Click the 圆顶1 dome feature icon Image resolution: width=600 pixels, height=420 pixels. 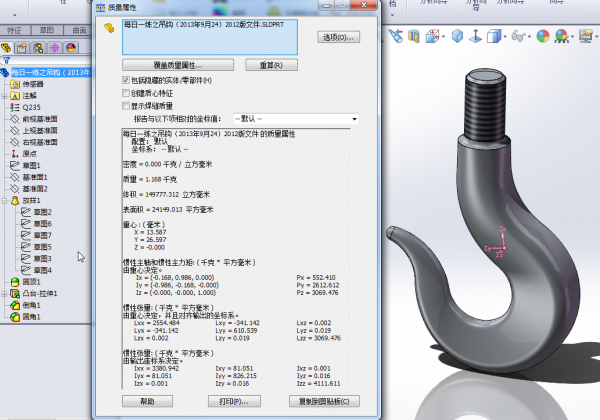point(15,282)
